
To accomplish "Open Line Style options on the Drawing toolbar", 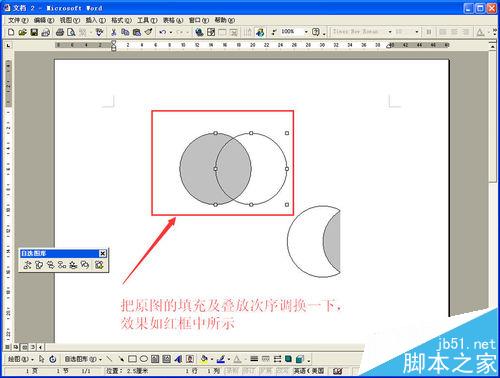I will [x=254, y=359].
